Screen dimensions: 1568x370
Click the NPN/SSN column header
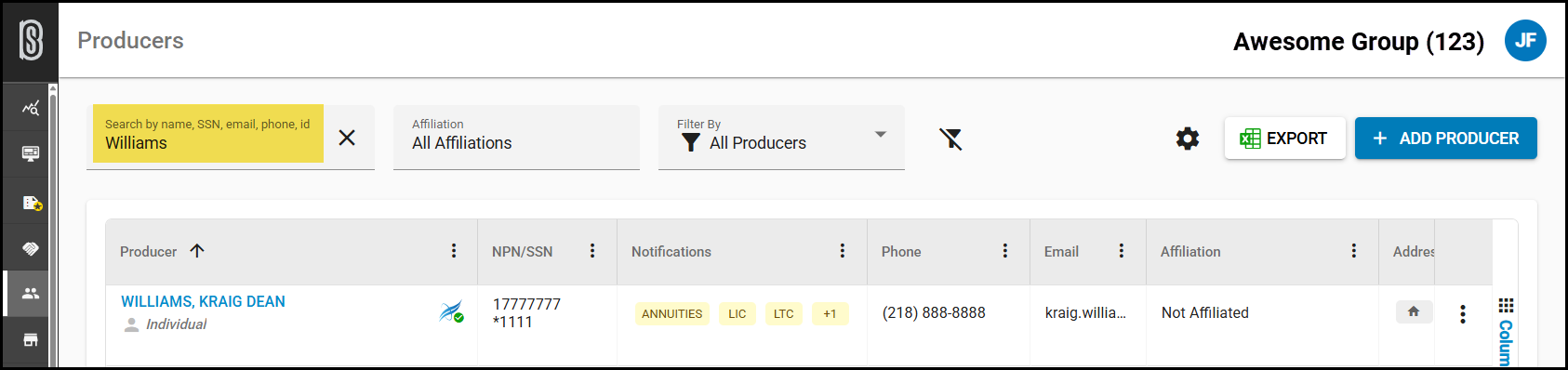pyautogui.click(x=522, y=251)
